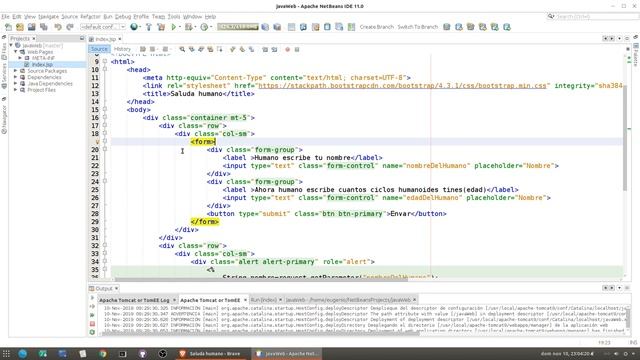
Task: Open the Debug menu
Action: click(x=123, y=17)
